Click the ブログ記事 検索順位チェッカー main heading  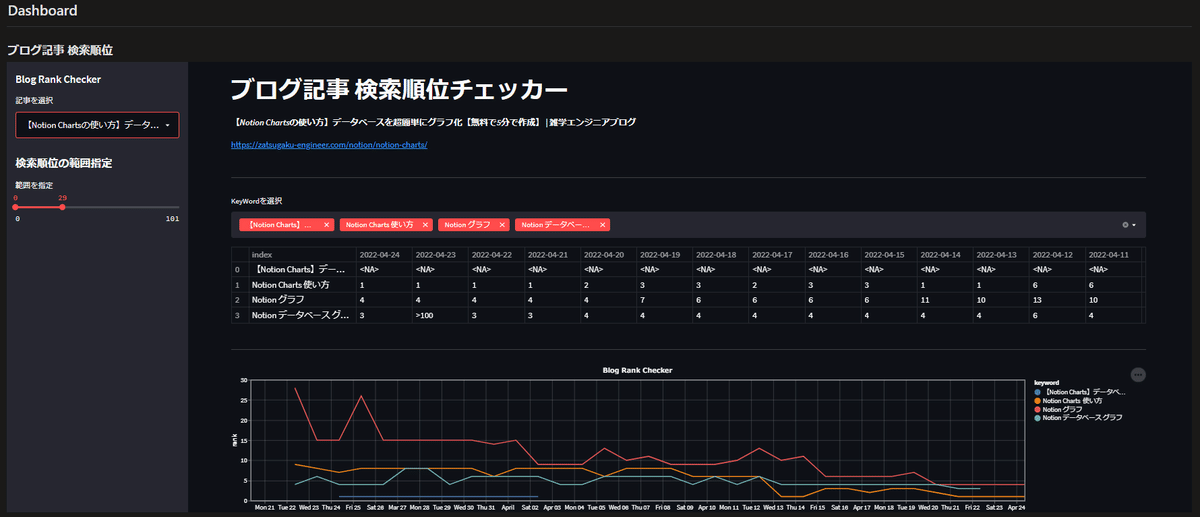[400, 90]
